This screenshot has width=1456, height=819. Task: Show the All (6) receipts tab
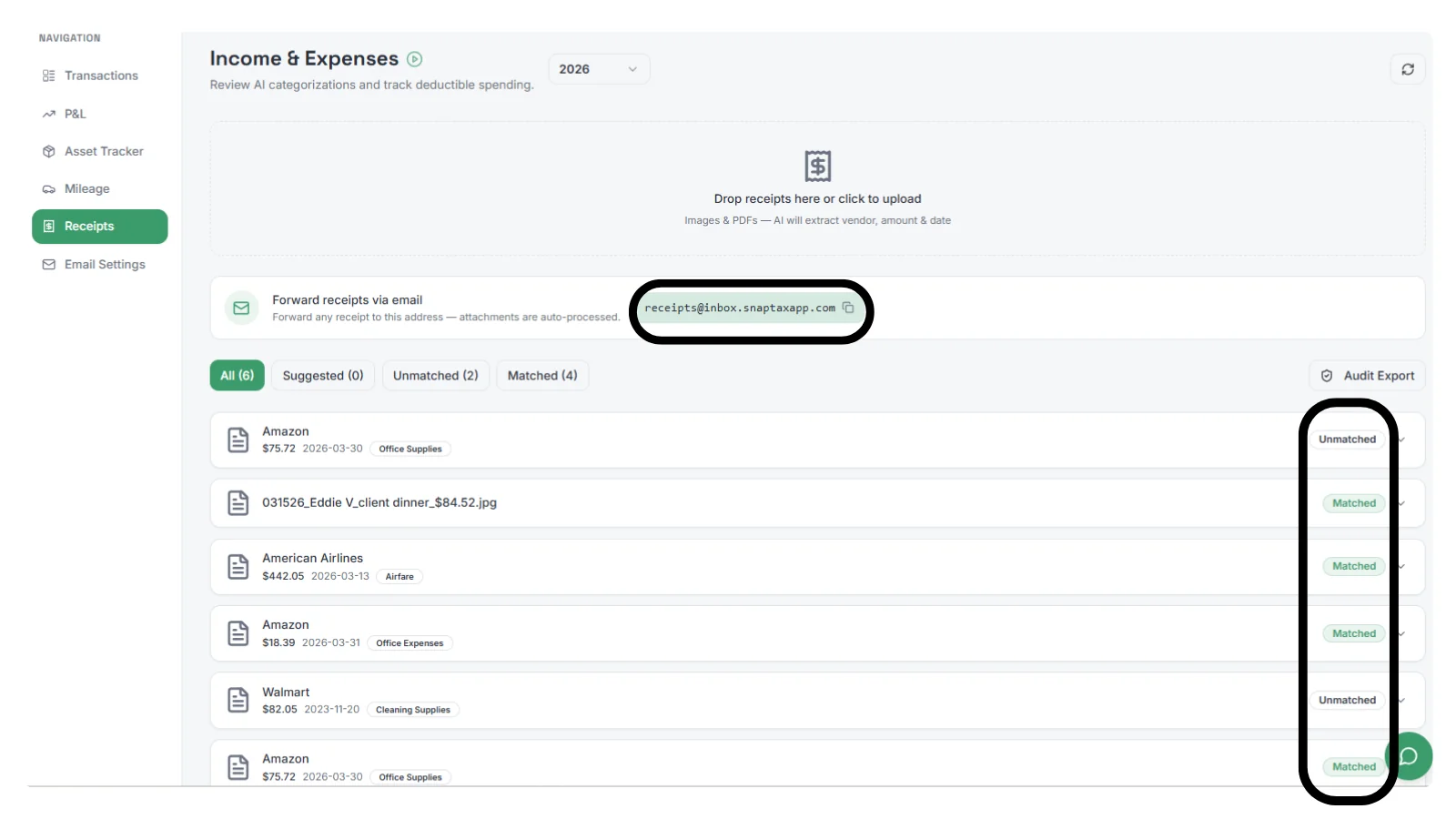(x=238, y=376)
